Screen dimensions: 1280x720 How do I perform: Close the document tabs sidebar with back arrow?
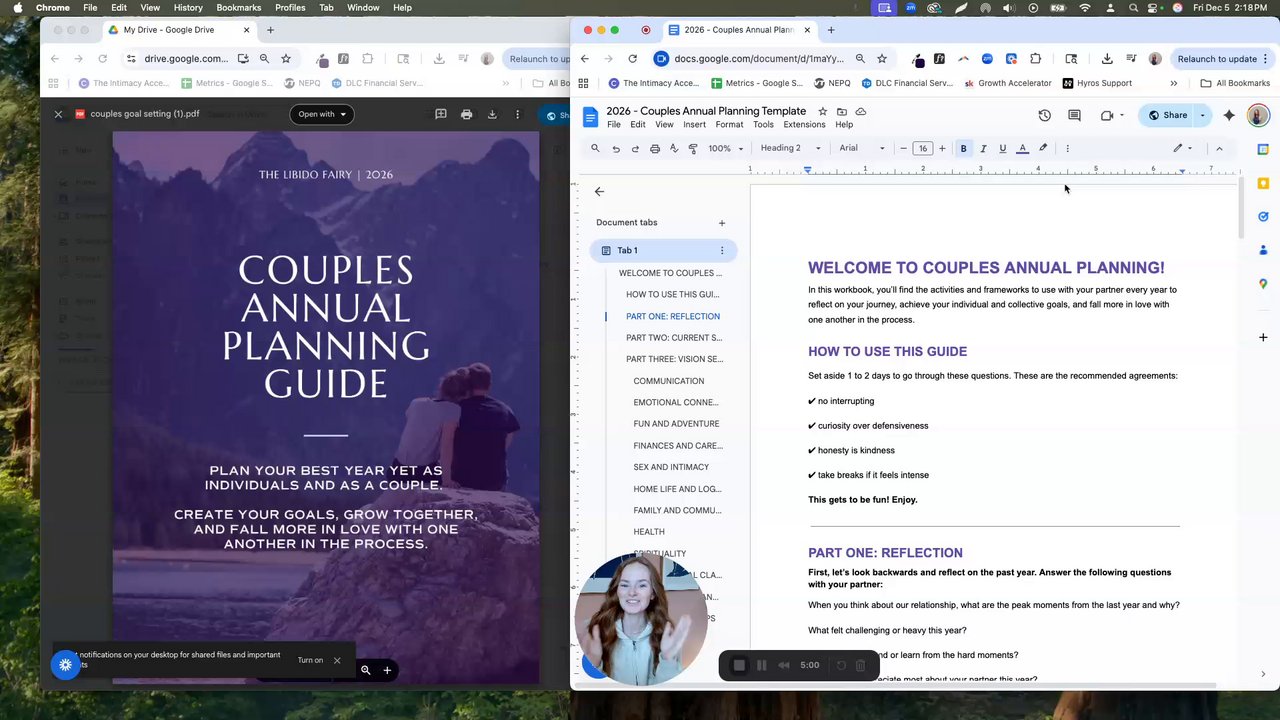tap(599, 191)
